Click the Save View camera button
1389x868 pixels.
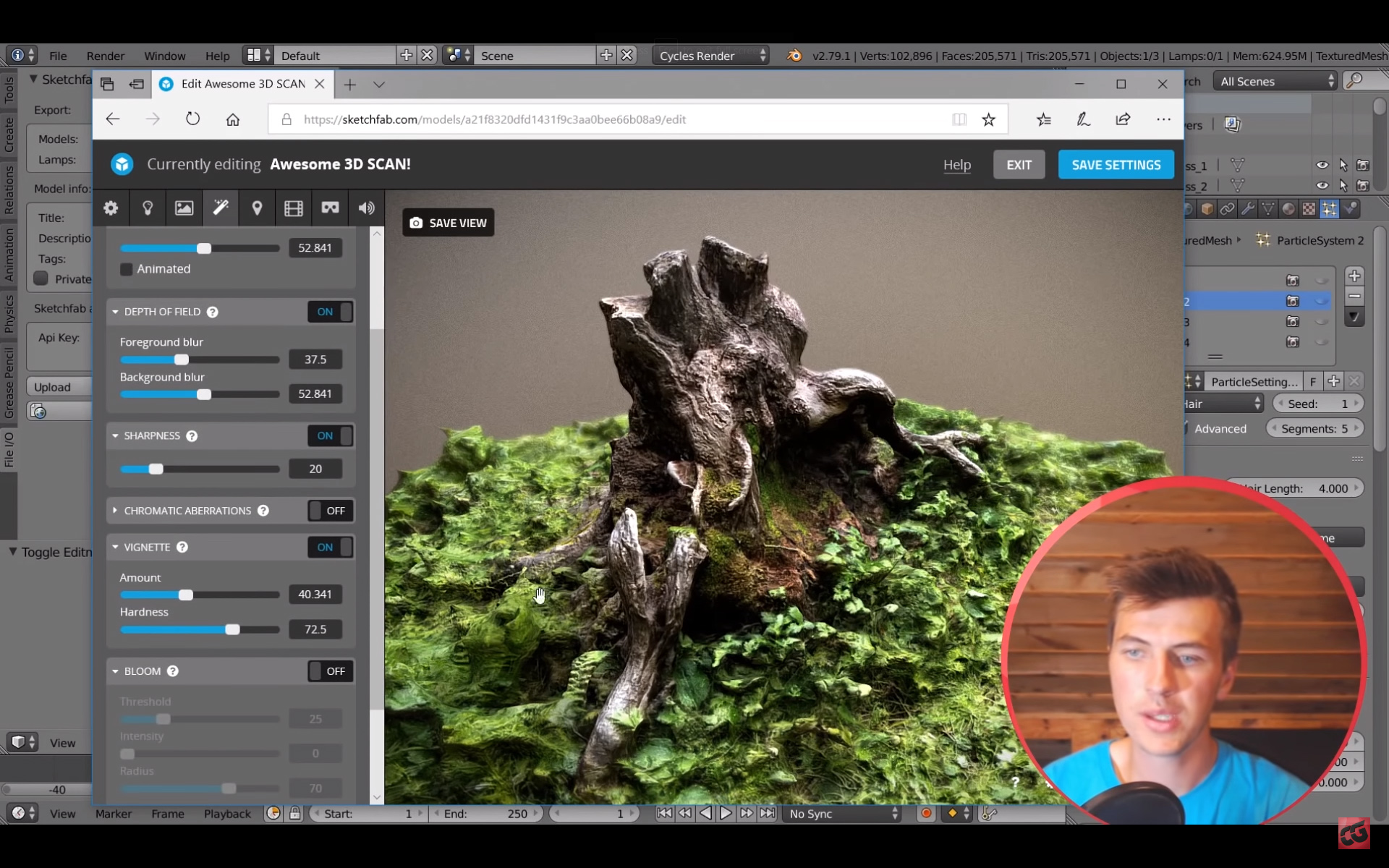(x=449, y=223)
